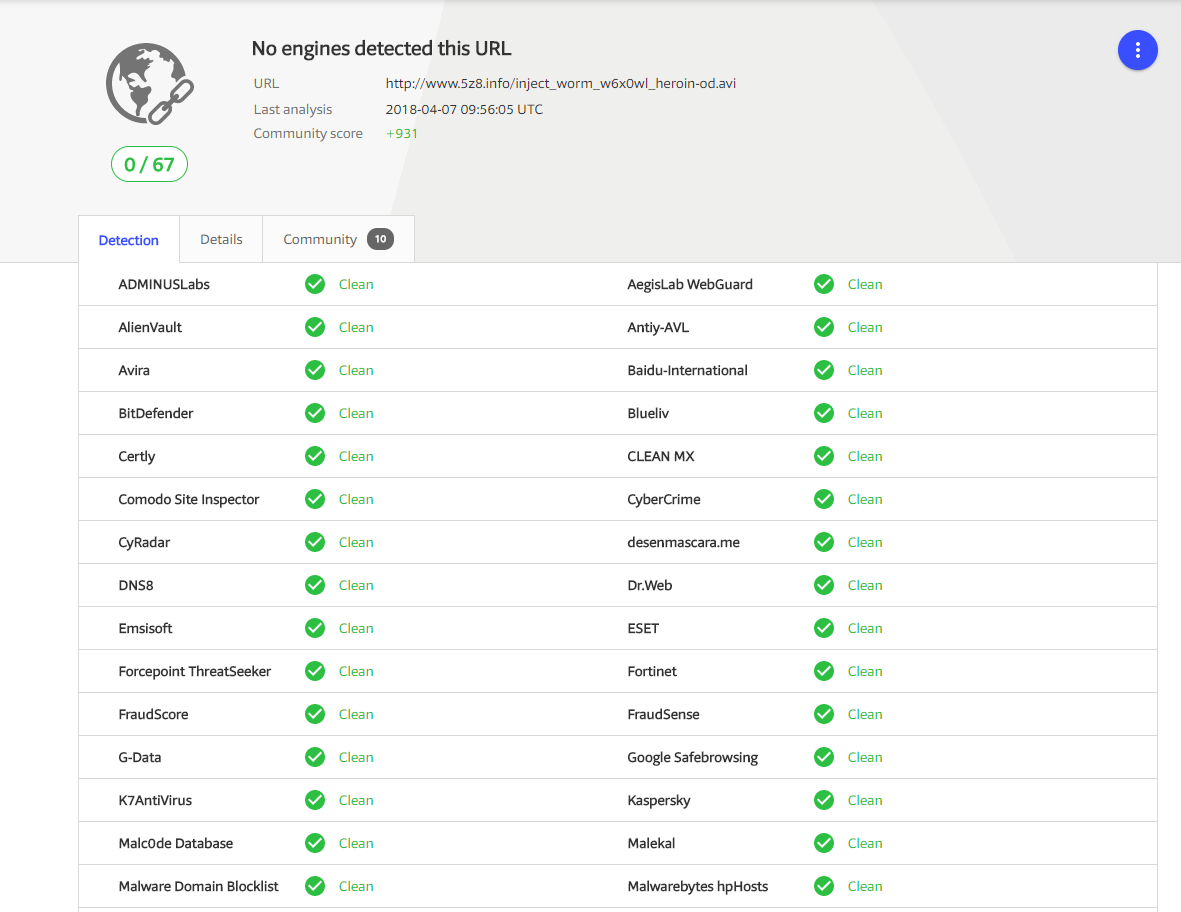1181x912 pixels.
Task: Click the green checkmark for CyRadar
Action: coord(315,541)
